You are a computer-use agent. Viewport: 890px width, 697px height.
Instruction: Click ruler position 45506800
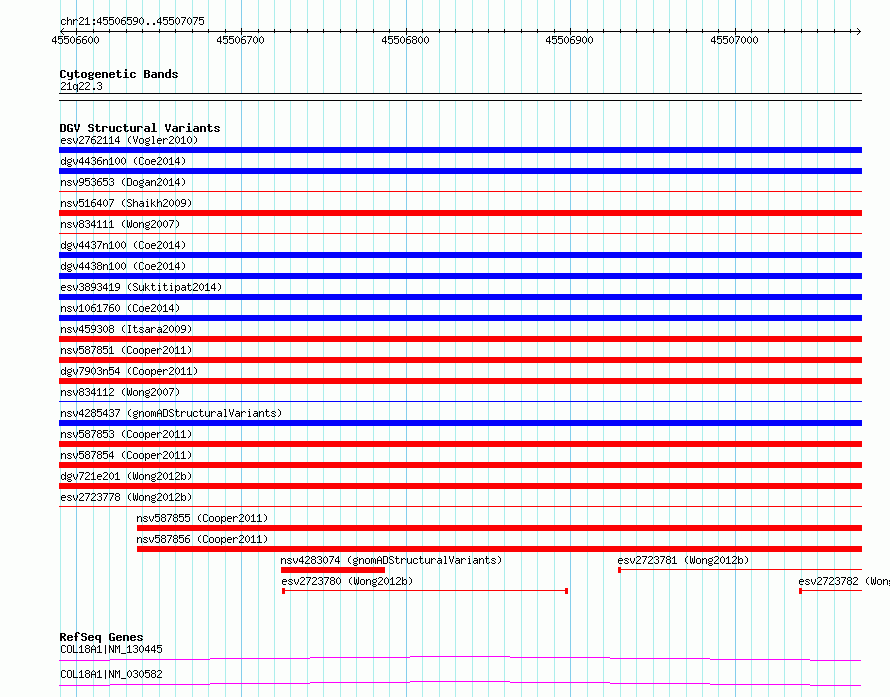tap(405, 40)
